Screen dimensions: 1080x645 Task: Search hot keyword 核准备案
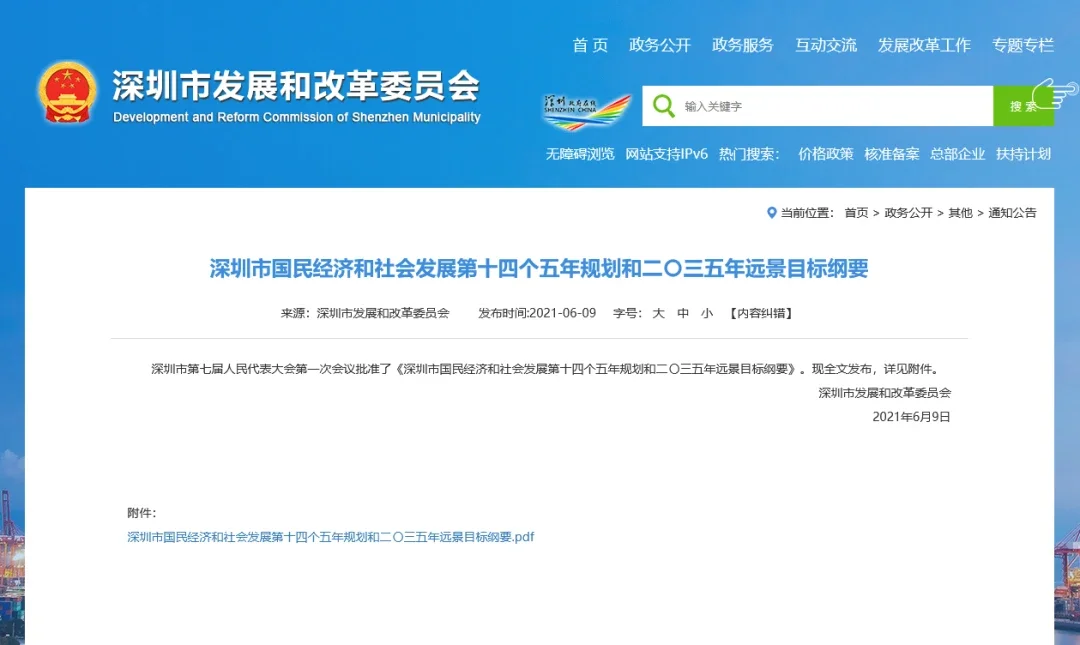pyautogui.click(x=892, y=154)
